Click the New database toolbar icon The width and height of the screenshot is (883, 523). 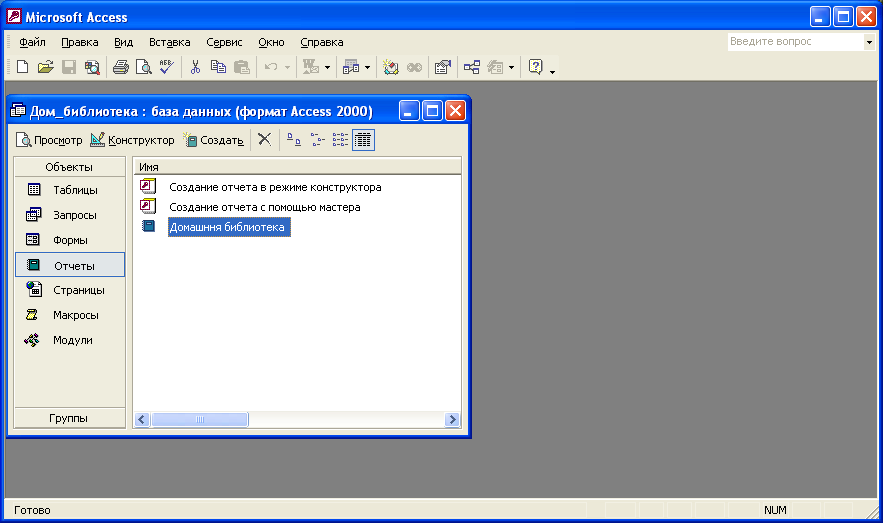23,67
